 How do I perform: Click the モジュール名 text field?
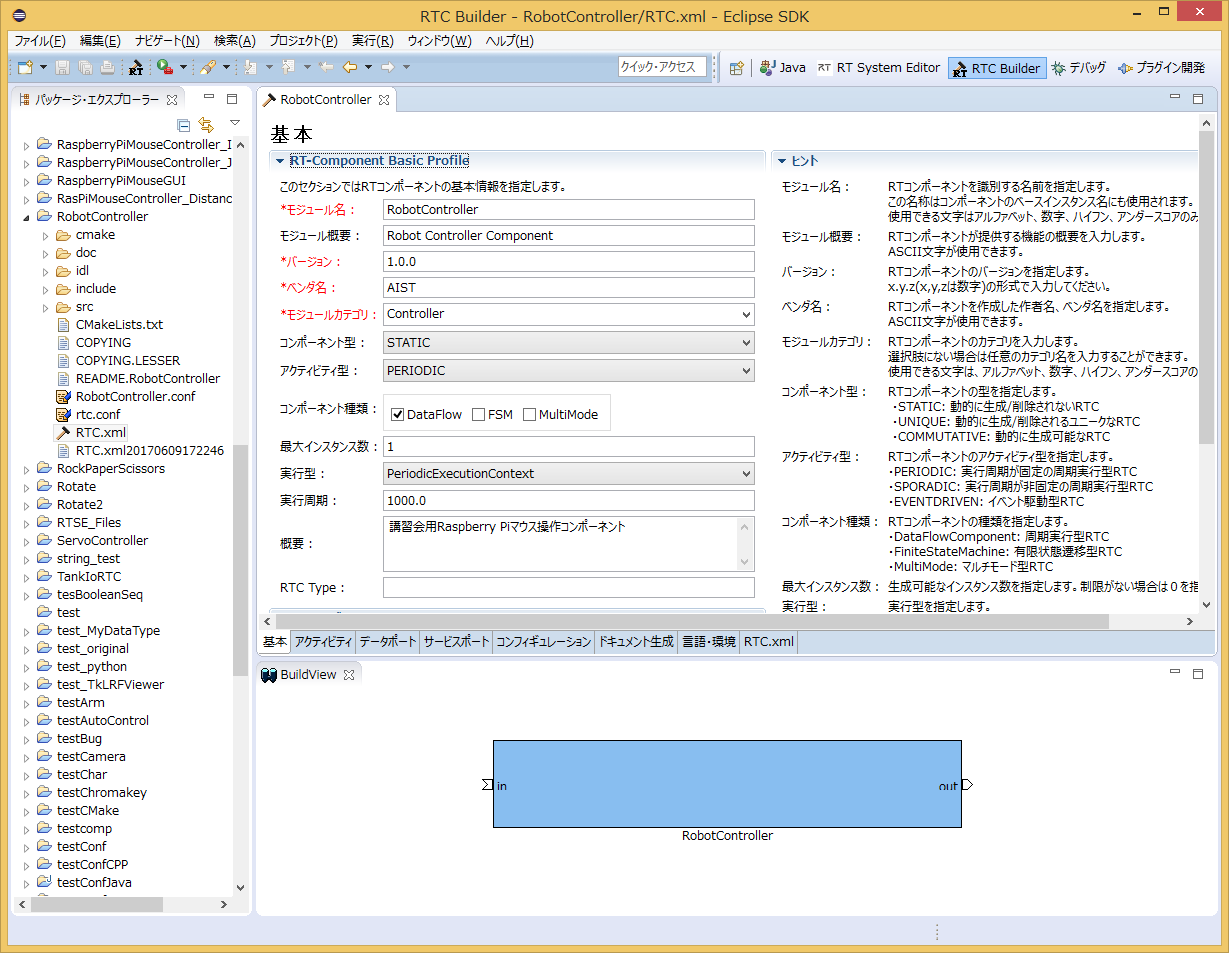point(568,210)
